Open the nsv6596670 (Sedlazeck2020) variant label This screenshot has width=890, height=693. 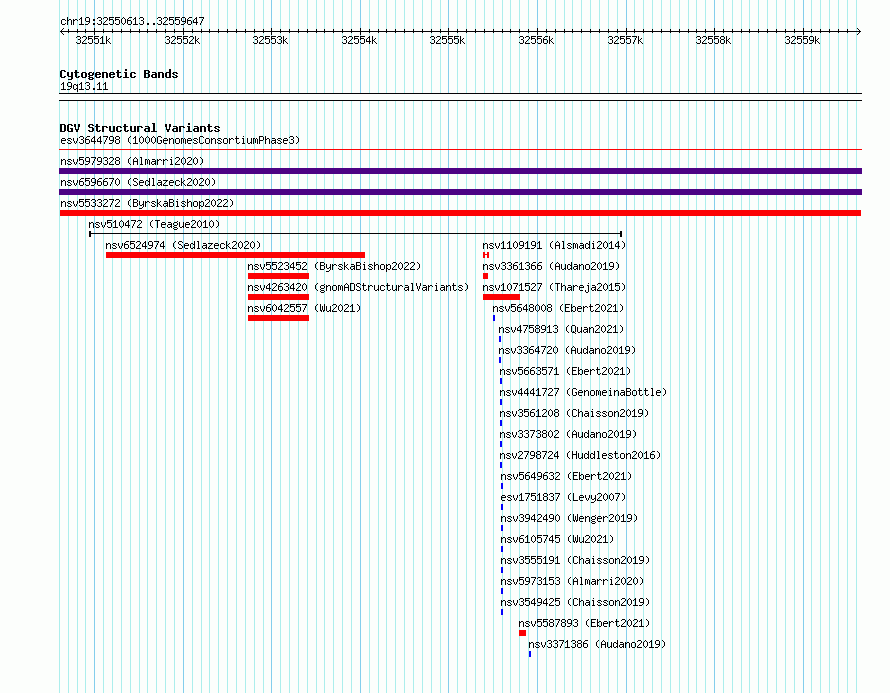138,182
